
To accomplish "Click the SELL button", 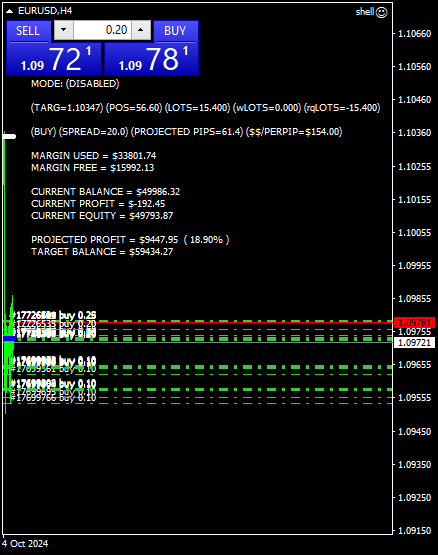I will coord(28,31).
